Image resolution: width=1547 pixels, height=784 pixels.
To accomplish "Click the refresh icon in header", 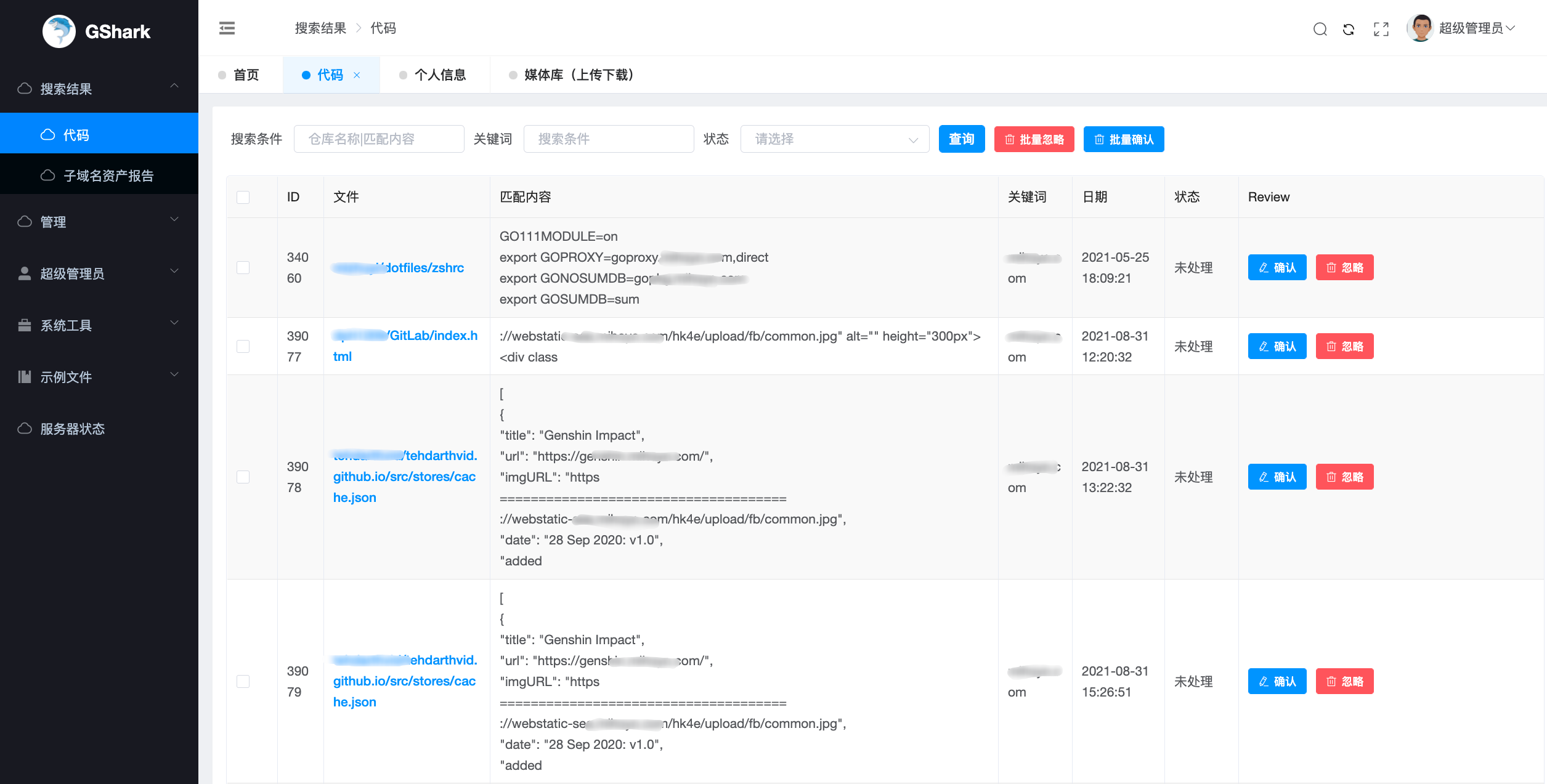I will (1349, 29).
